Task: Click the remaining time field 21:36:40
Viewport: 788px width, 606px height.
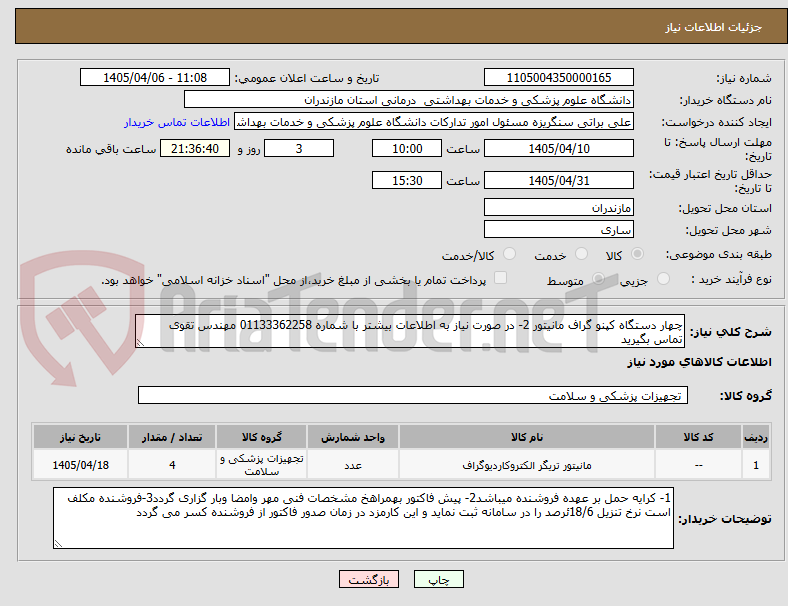Action: pyautogui.click(x=195, y=149)
